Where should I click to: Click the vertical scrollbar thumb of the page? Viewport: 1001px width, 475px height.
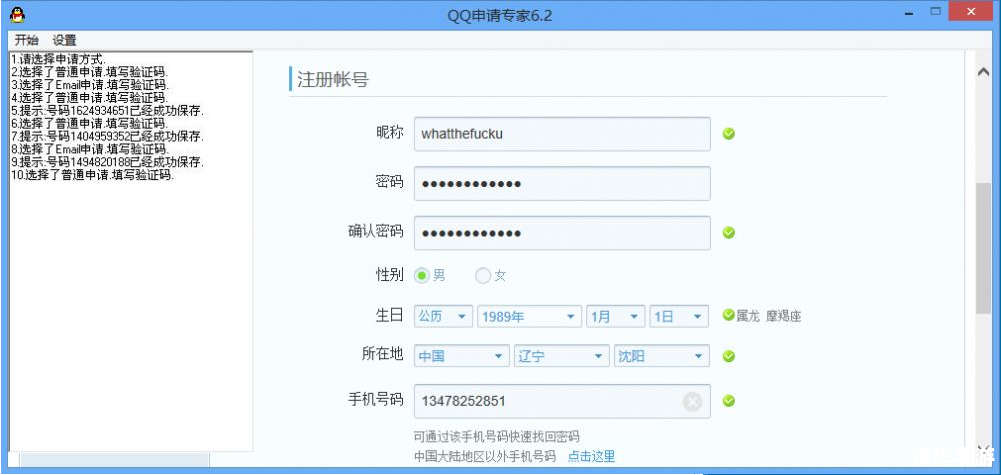point(983,248)
